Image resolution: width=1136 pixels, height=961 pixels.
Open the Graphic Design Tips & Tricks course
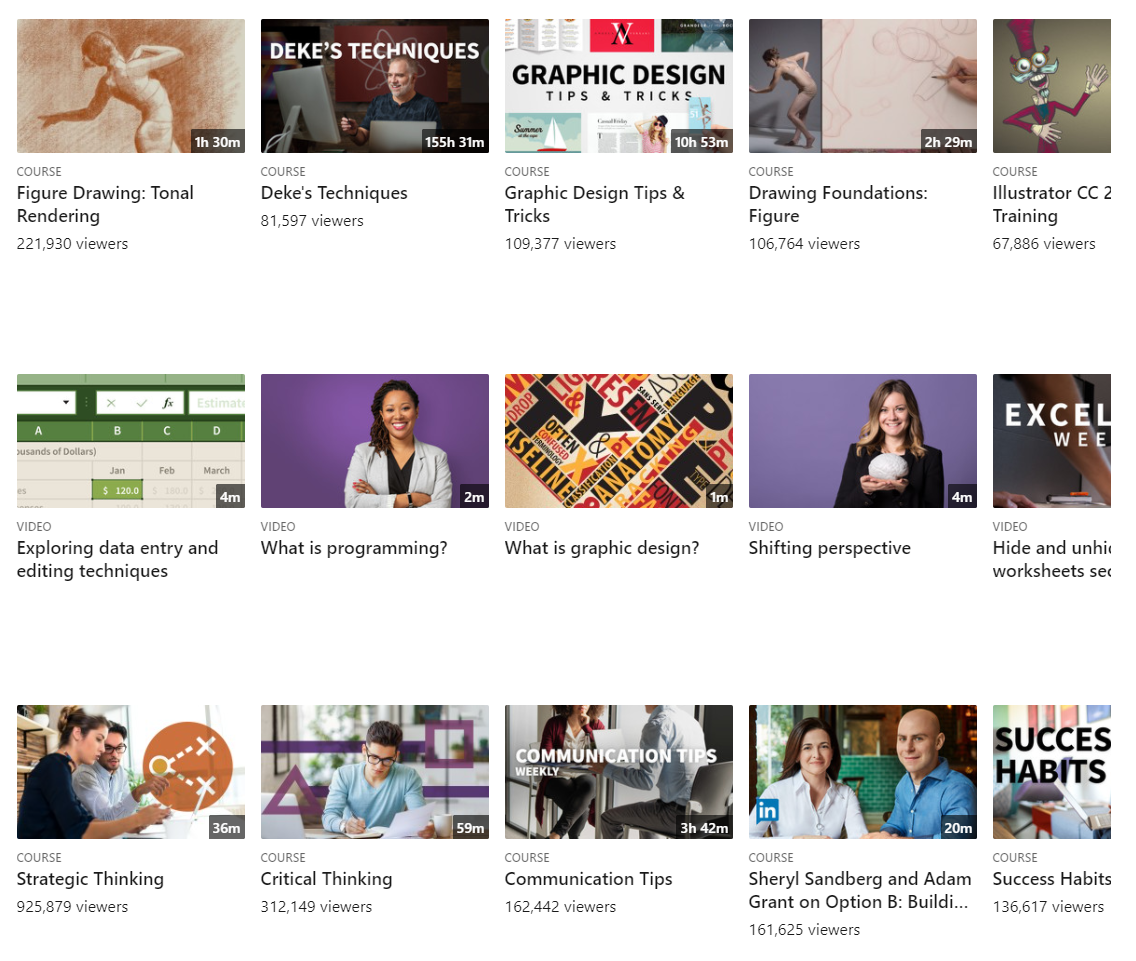594,204
